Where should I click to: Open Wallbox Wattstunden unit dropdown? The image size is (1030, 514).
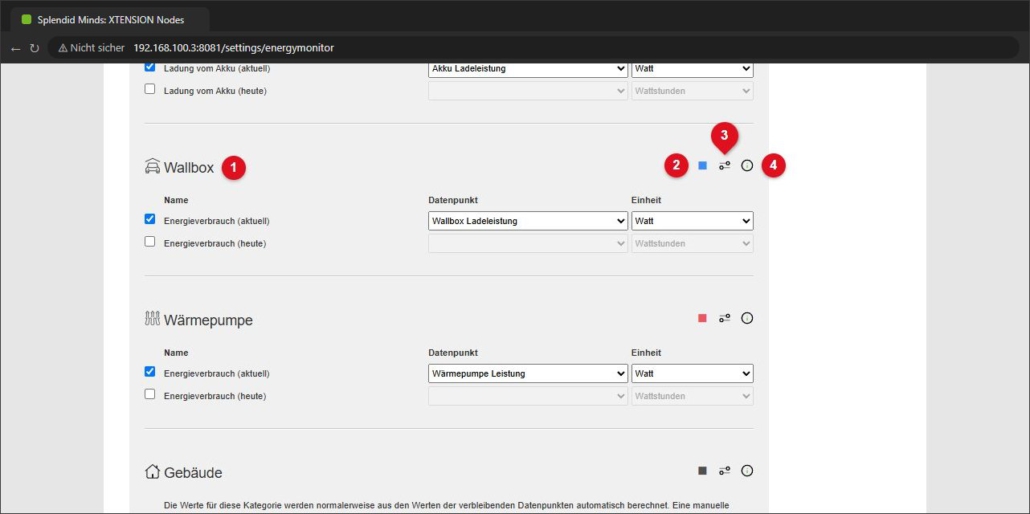692,243
